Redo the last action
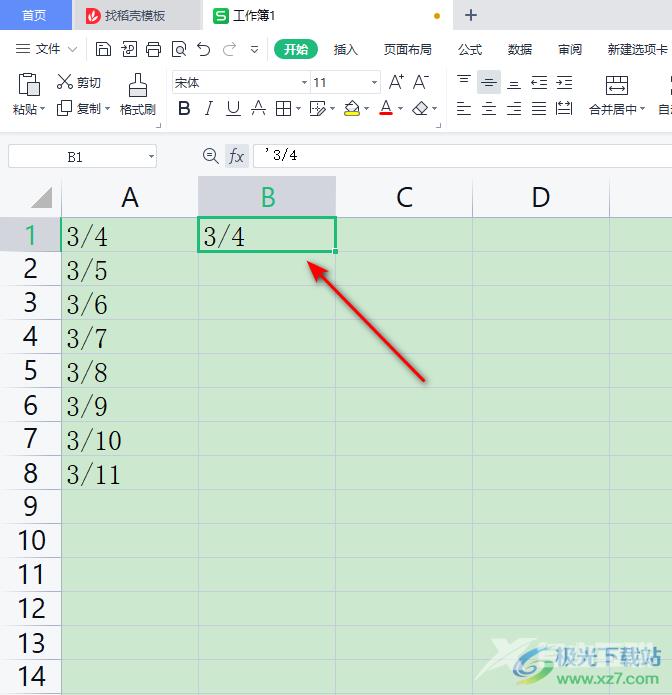This screenshot has width=672, height=695. (229, 49)
